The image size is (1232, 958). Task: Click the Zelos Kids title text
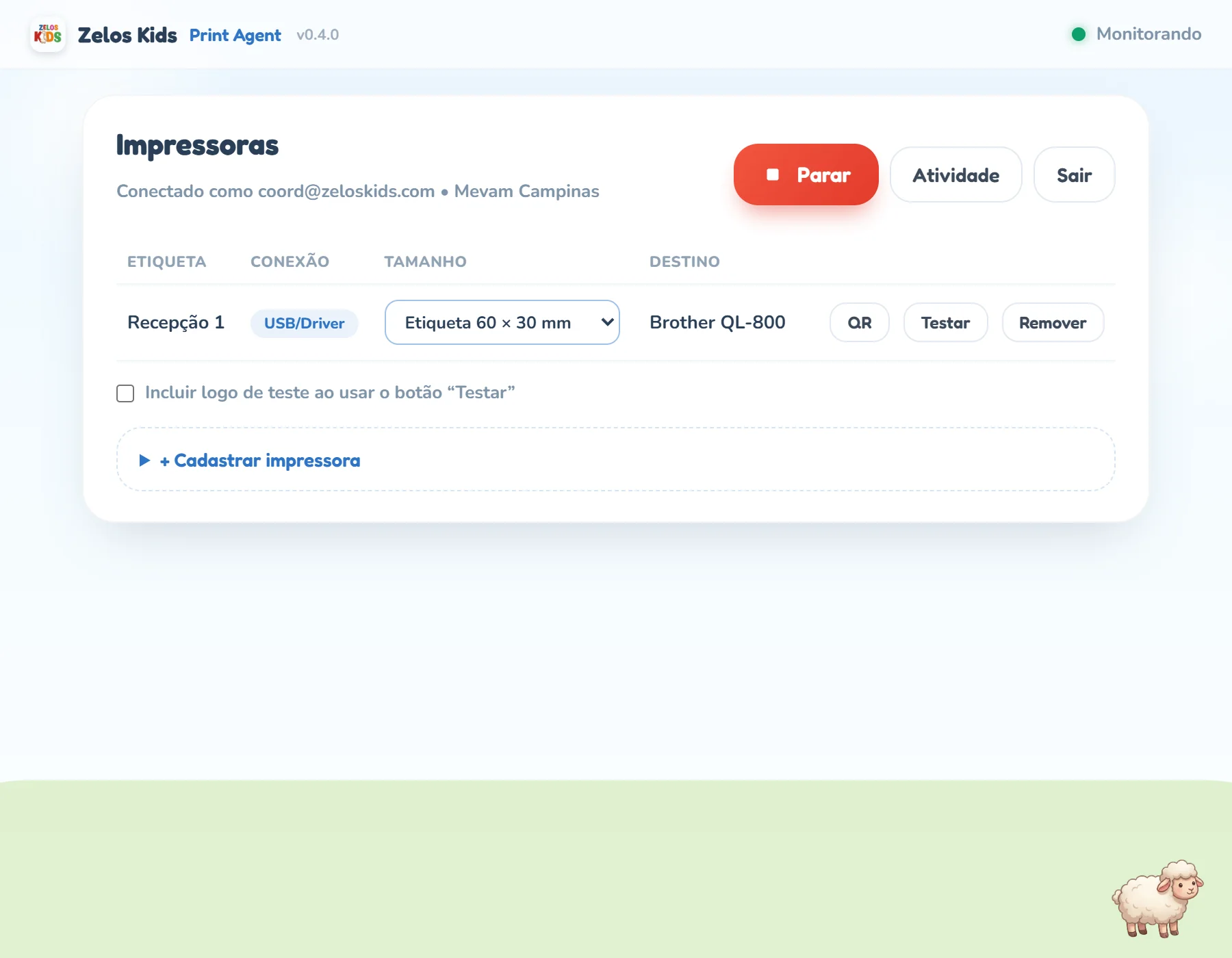[x=127, y=35]
